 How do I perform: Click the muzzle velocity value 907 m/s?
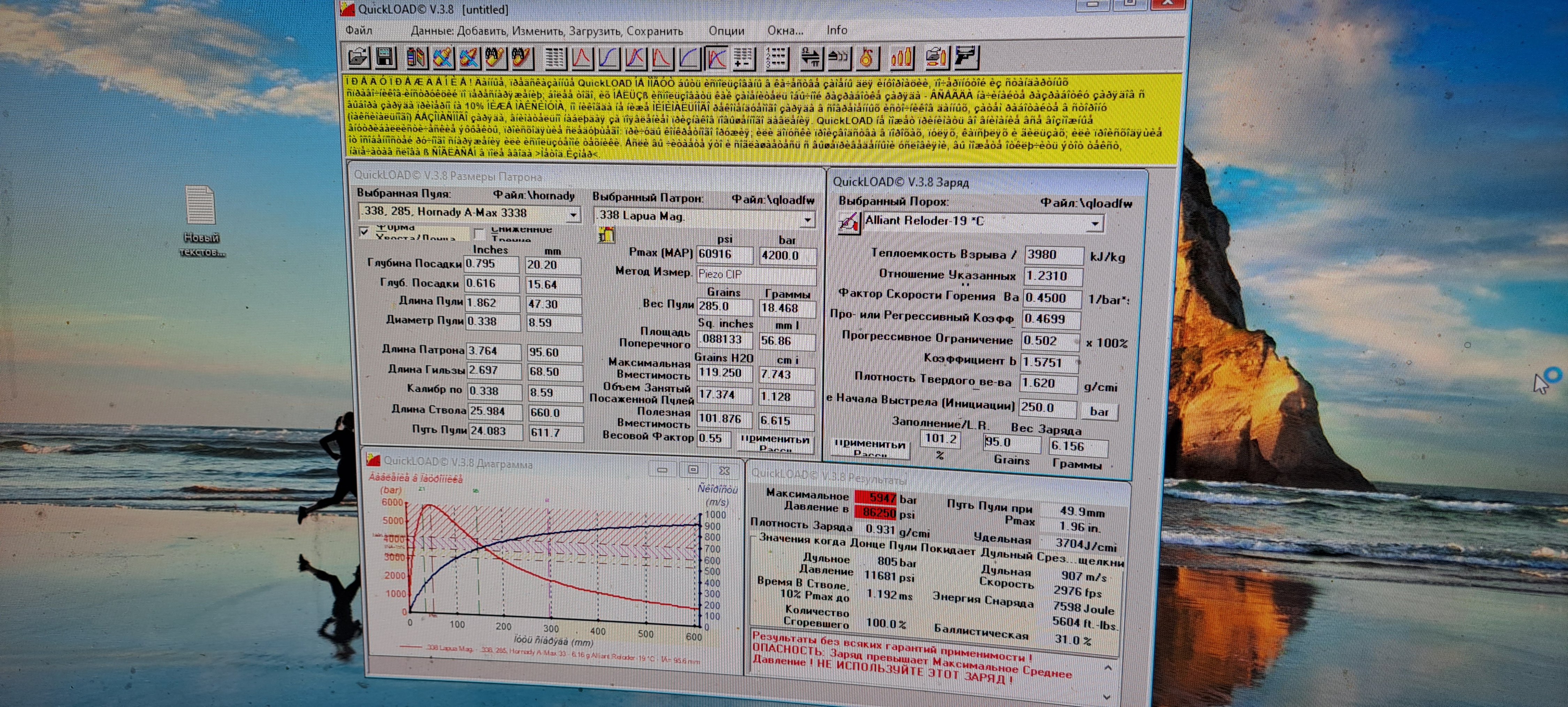click(x=1083, y=576)
